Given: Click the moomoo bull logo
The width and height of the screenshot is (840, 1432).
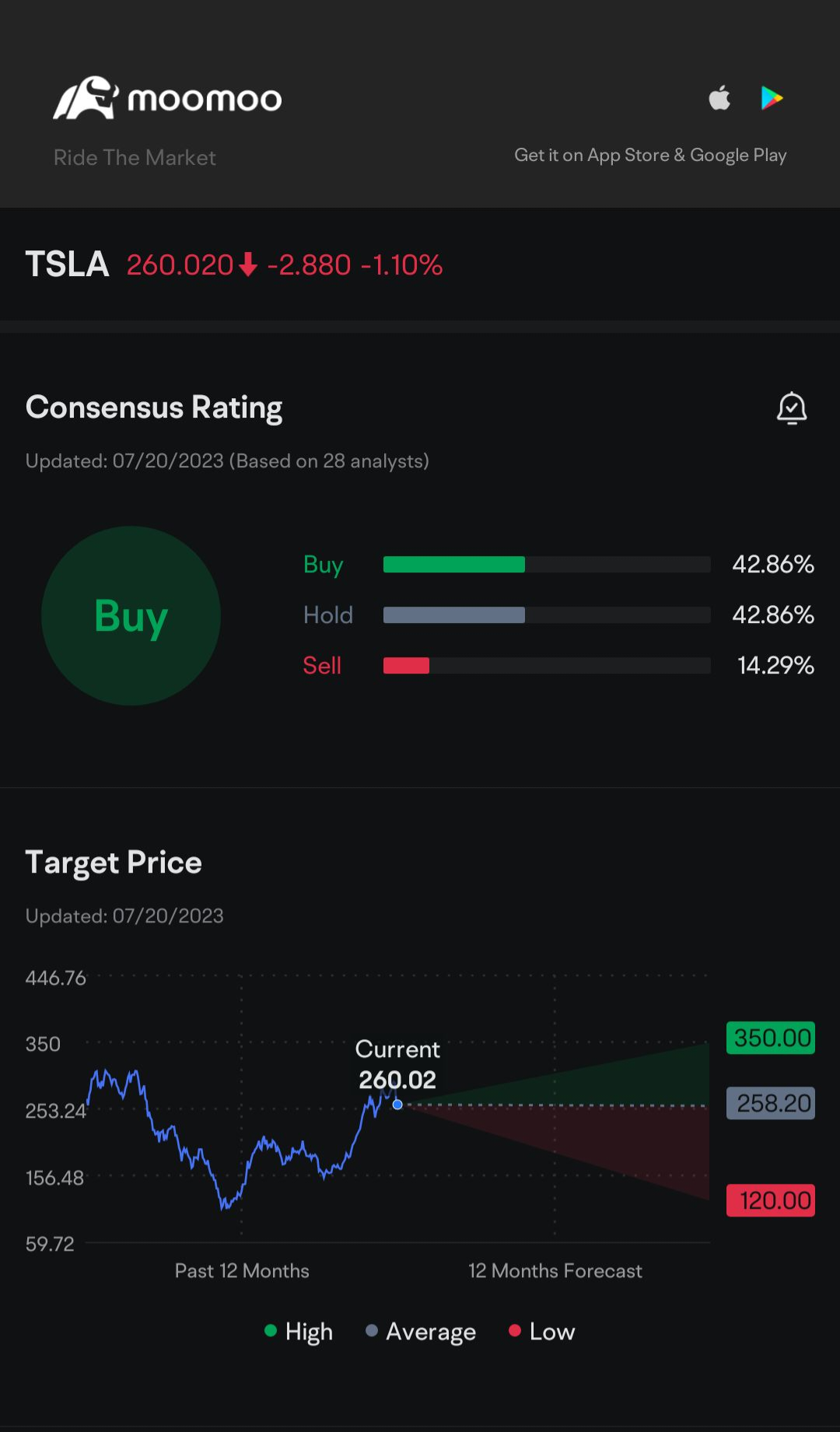Looking at the screenshot, I should pos(86,99).
